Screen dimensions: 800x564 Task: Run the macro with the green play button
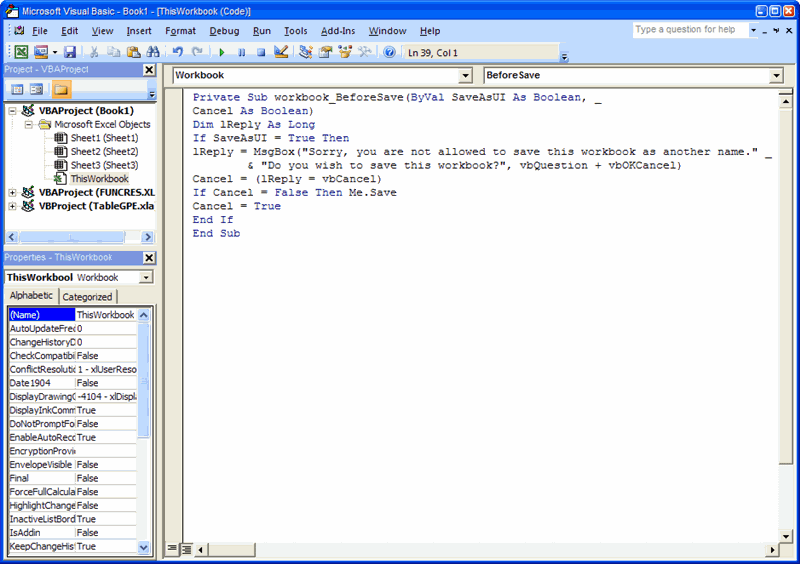pos(222,52)
